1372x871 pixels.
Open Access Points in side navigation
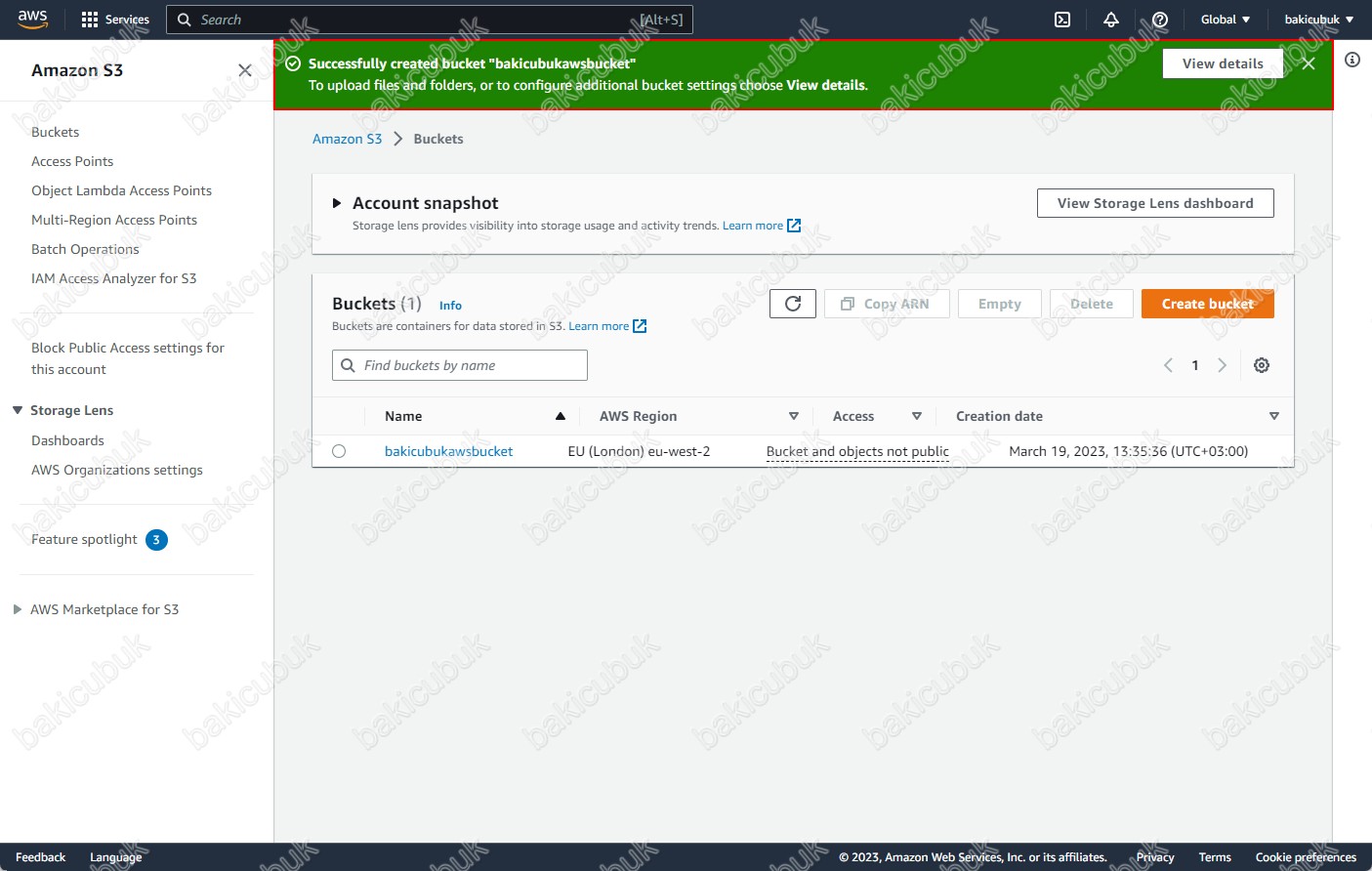(x=72, y=161)
